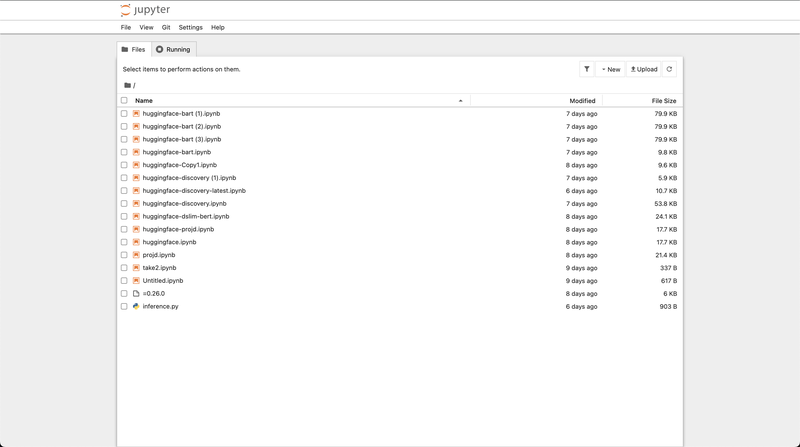Click the root folder breadcrumb icon
800x447 pixels.
coord(128,85)
